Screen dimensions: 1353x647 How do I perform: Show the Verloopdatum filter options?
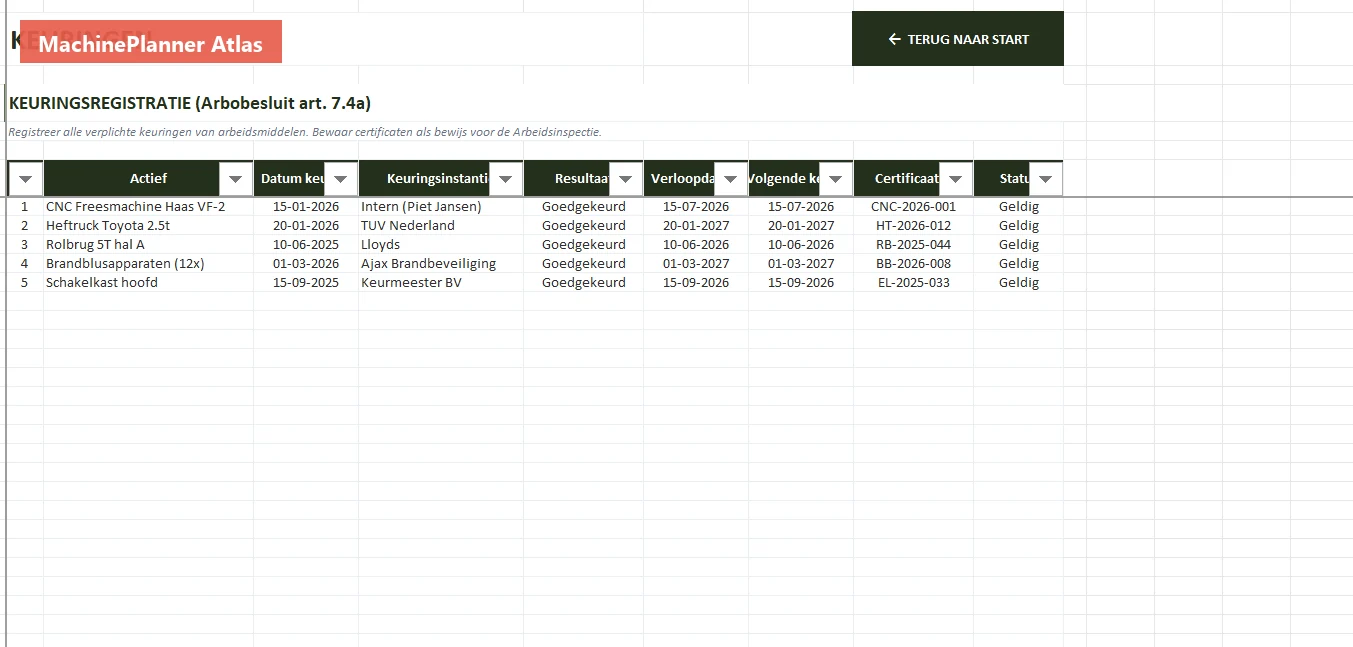coord(730,179)
